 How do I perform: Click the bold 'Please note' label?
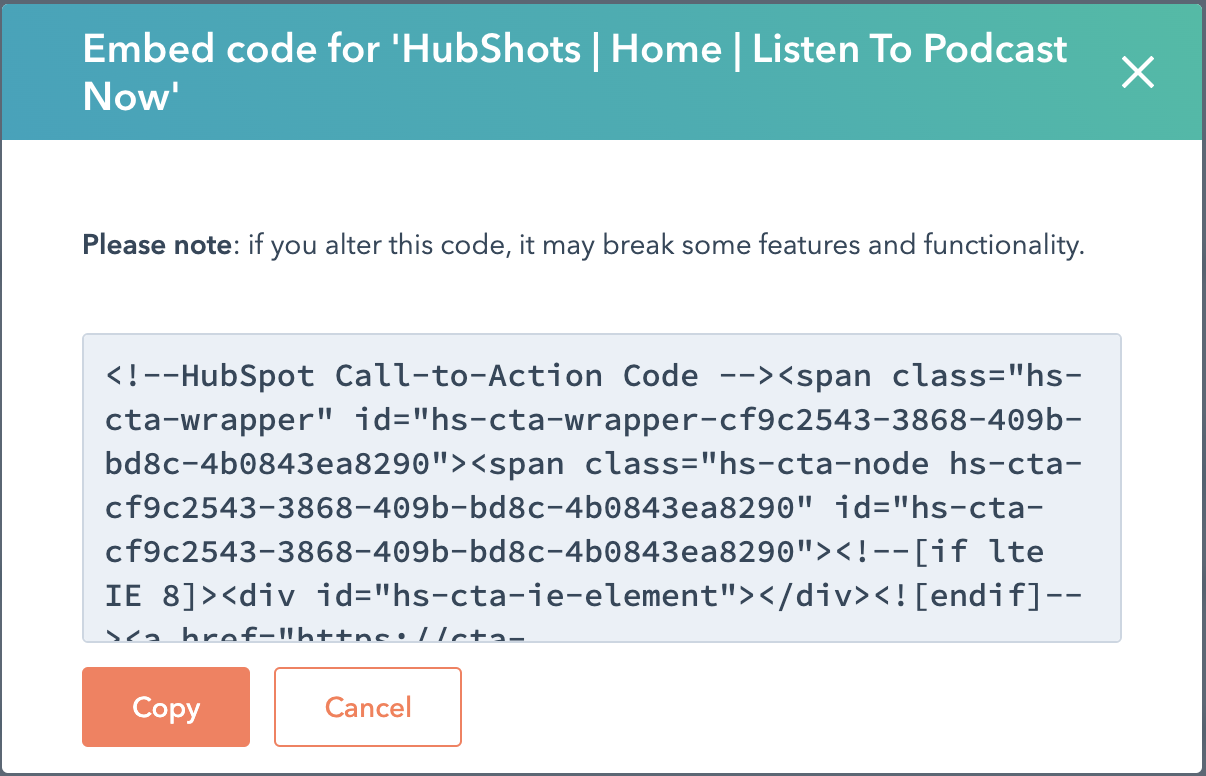(x=156, y=245)
